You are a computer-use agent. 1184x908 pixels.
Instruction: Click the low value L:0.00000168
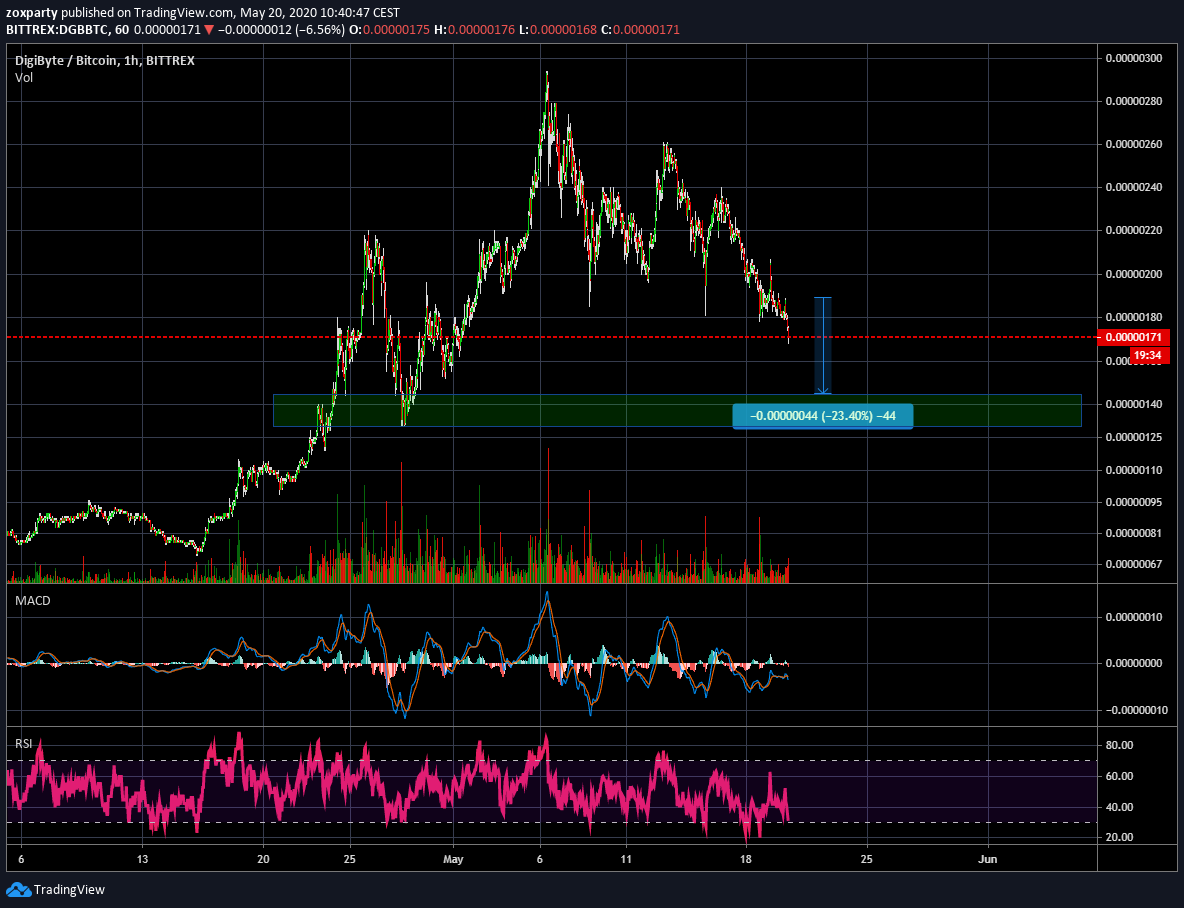click(557, 30)
